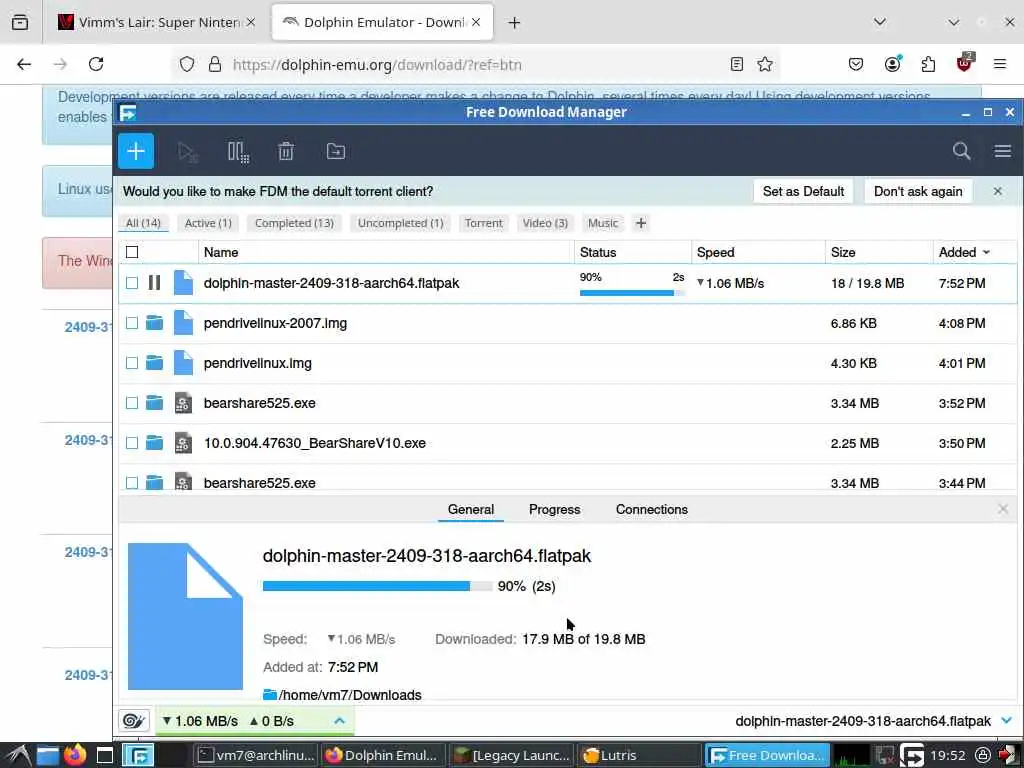Click the padlock site info icon
This screenshot has height=768, width=1024.
[x=215, y=64]
